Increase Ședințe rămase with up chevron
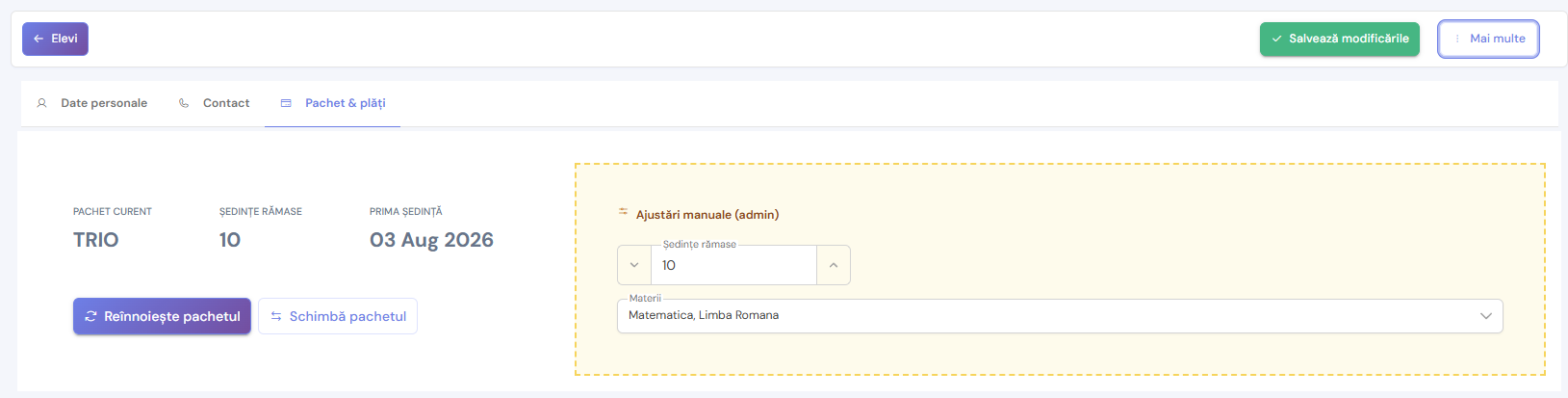 (x=834, y=265)
